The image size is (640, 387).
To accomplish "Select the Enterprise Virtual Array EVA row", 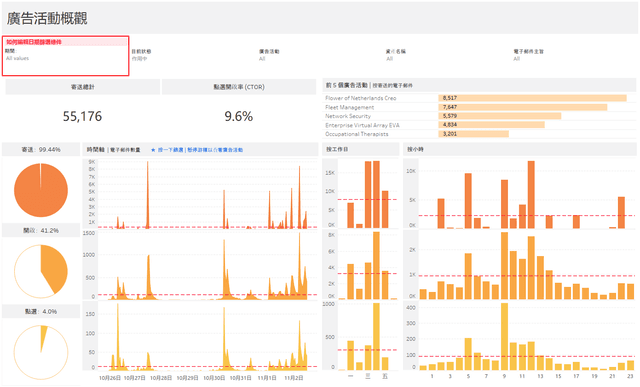I will pos(479,125).
